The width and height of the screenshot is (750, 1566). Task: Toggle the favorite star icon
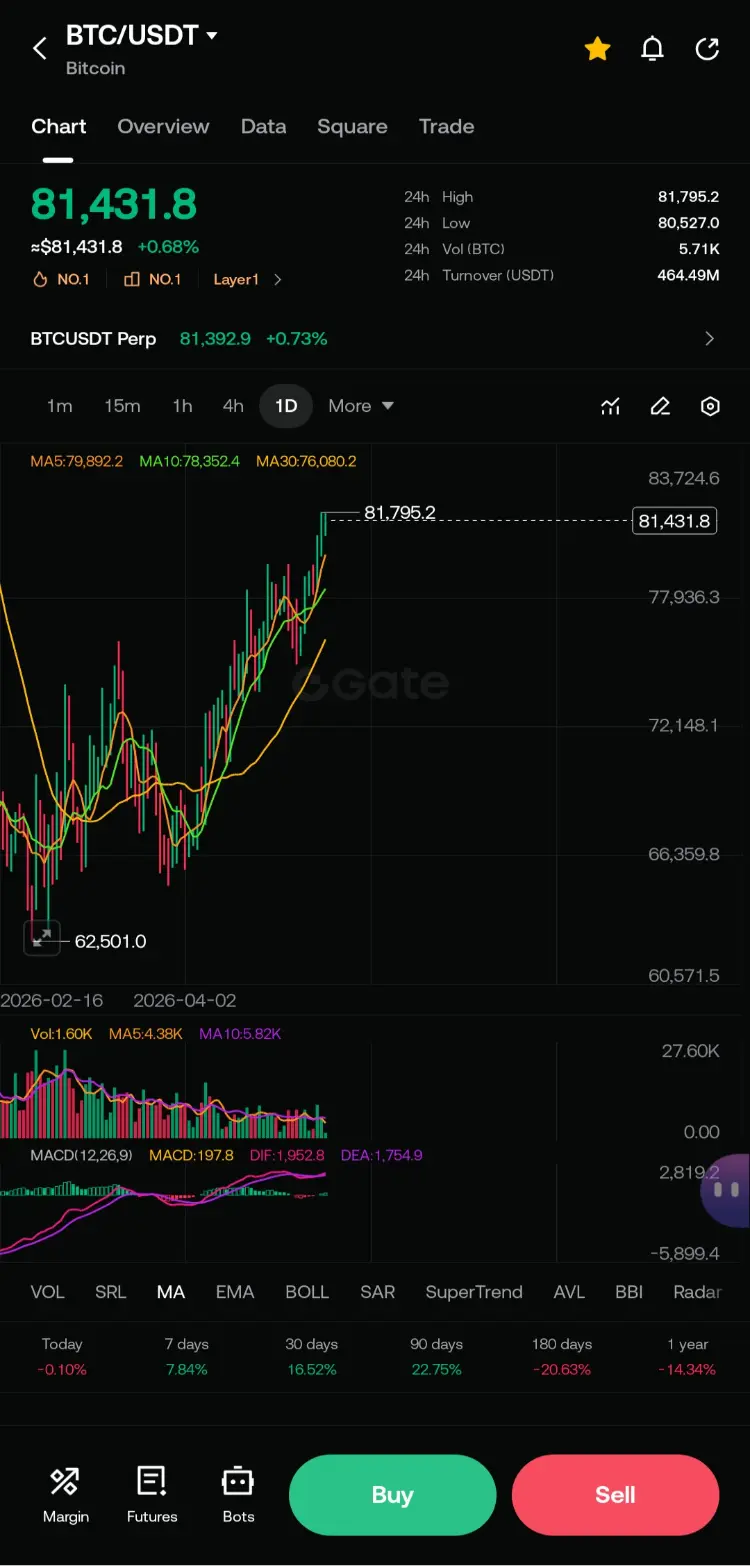tap(597, 48)
